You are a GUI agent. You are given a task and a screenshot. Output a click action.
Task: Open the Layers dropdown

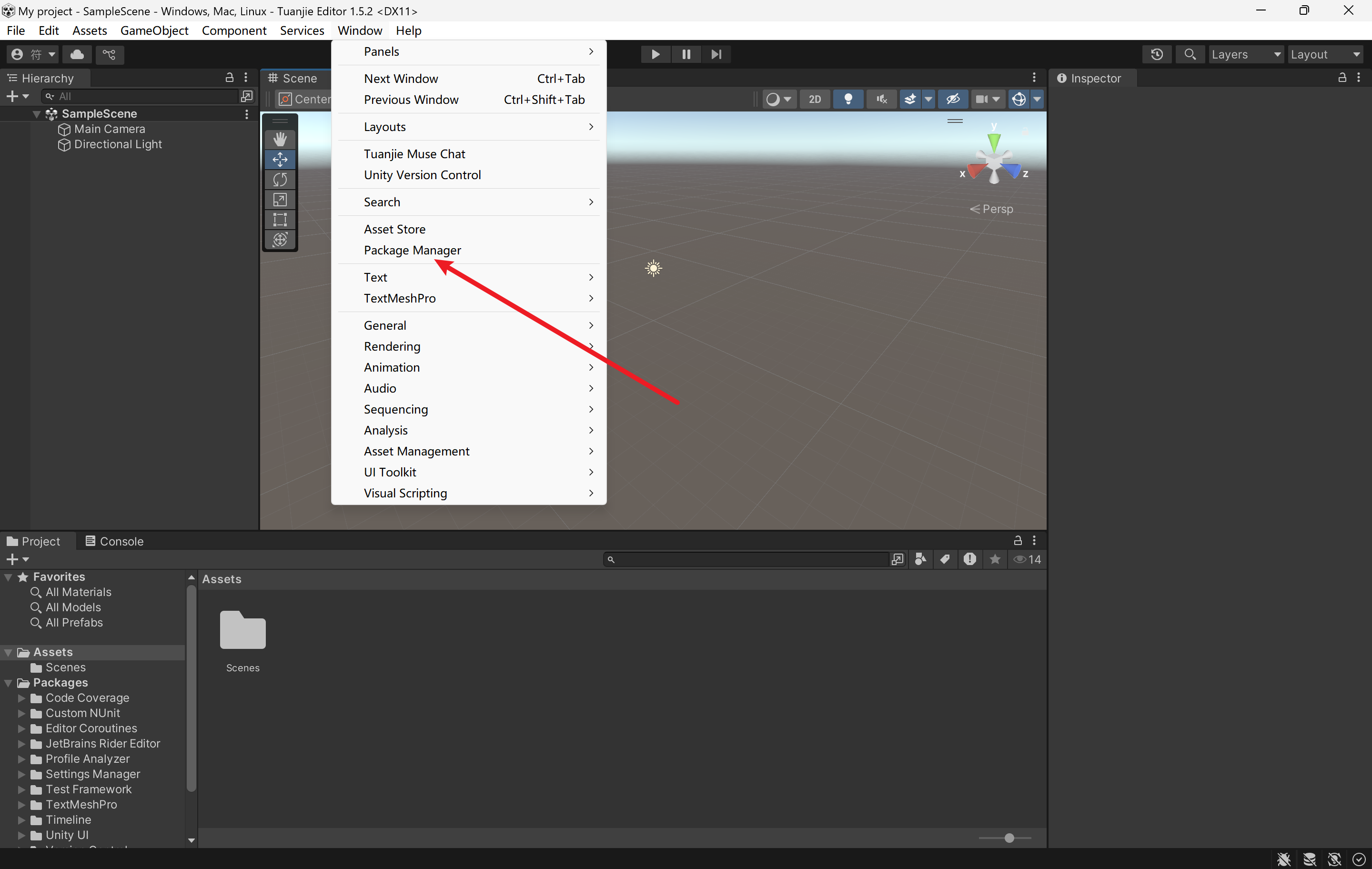[x=1246, y=54]
